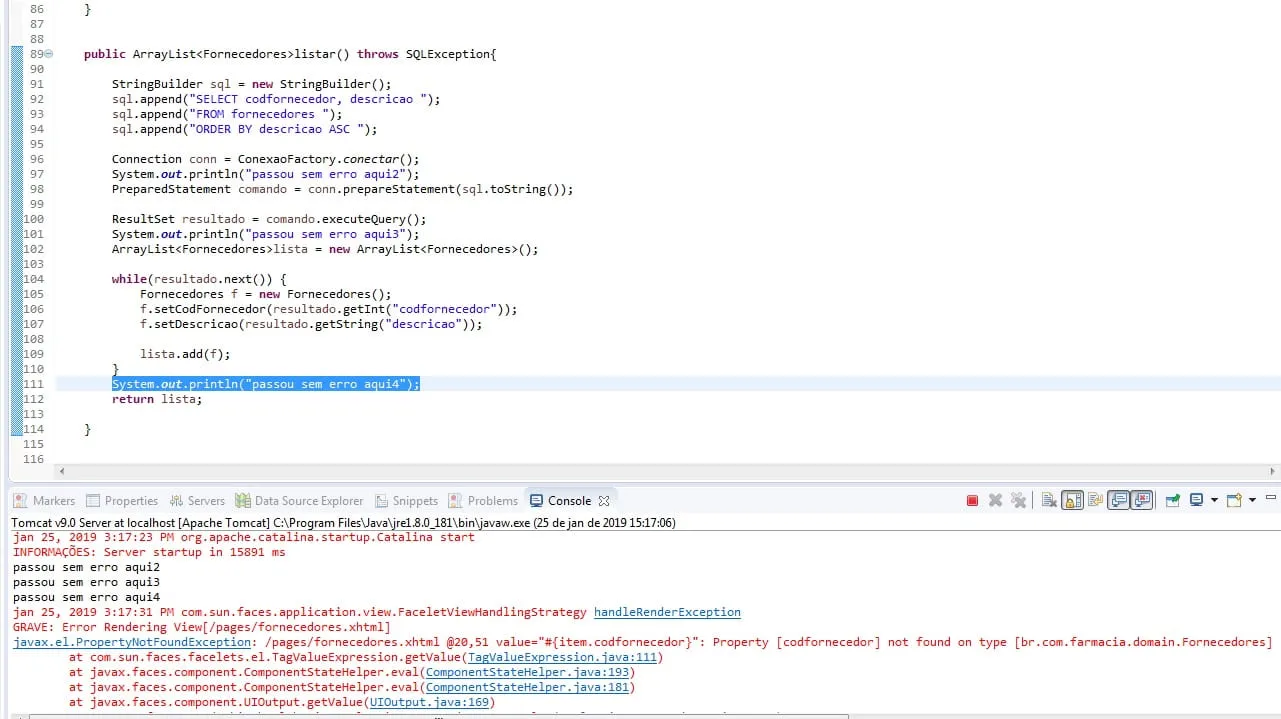
Task: Switch to the Properties tab
Action: point(122,501)
